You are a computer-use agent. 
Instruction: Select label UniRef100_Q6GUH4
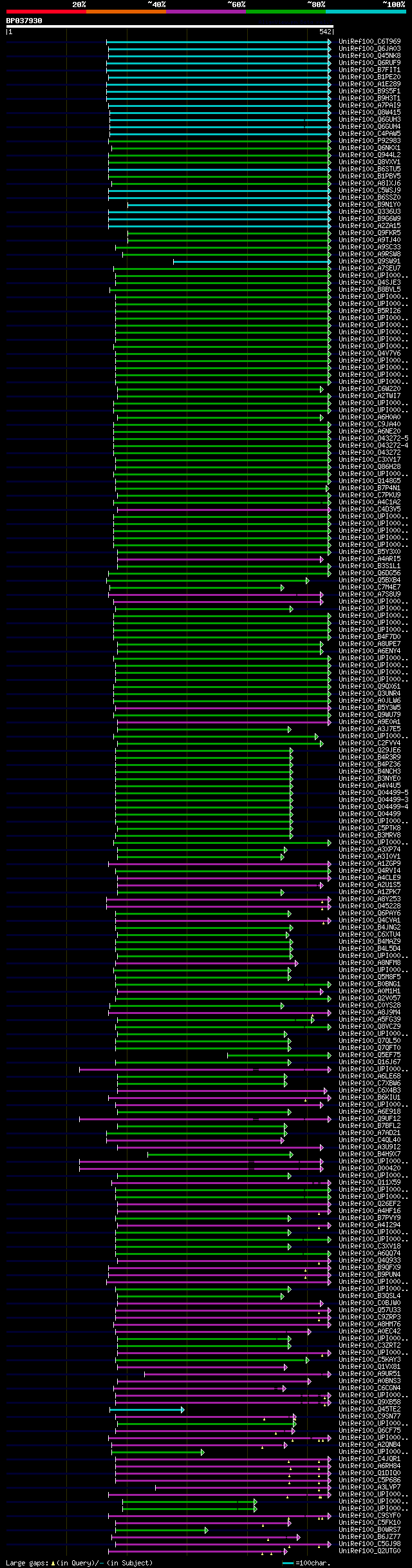point(370,127)
